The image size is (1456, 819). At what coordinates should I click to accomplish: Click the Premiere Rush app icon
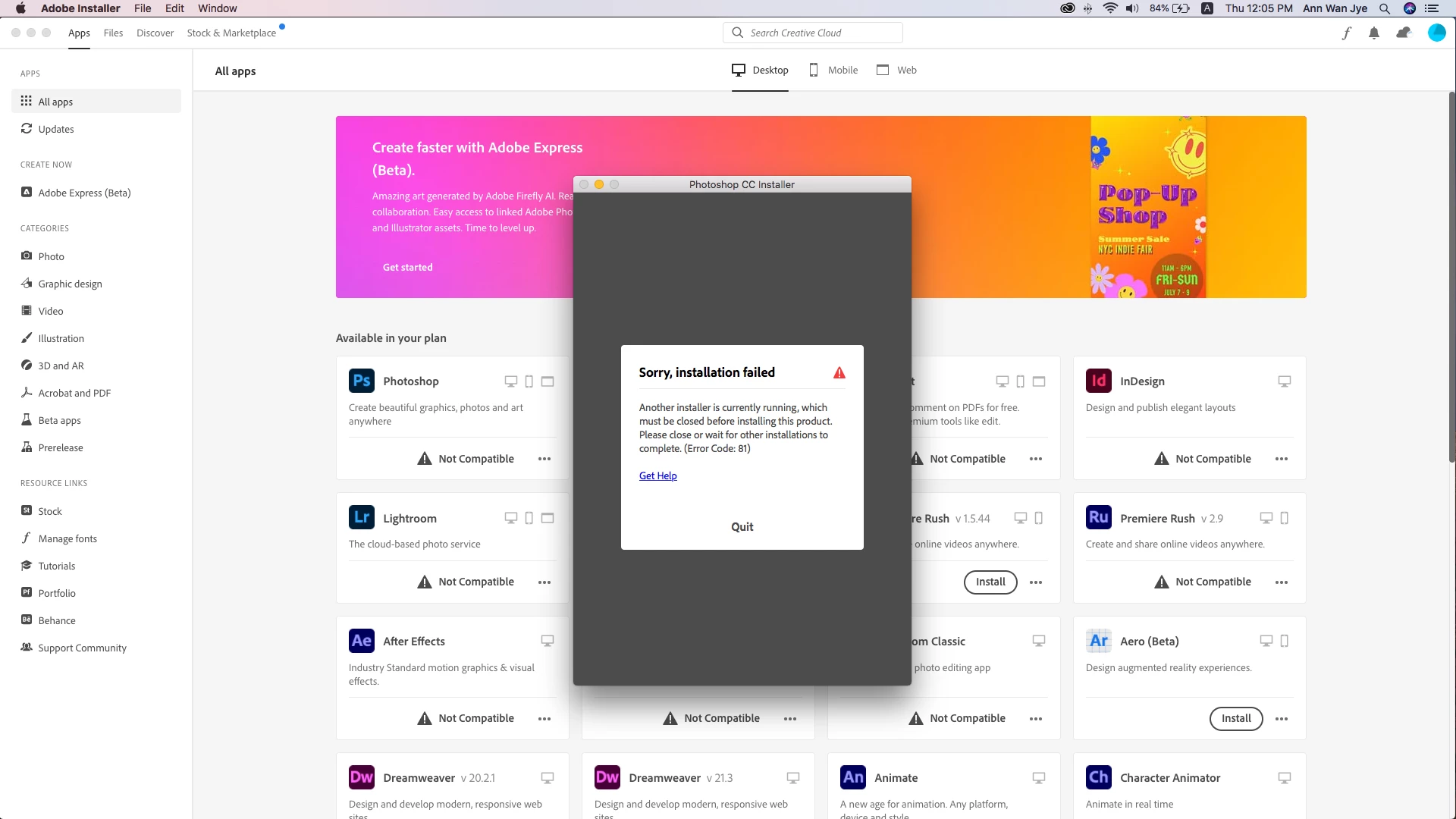(1099, 518)
